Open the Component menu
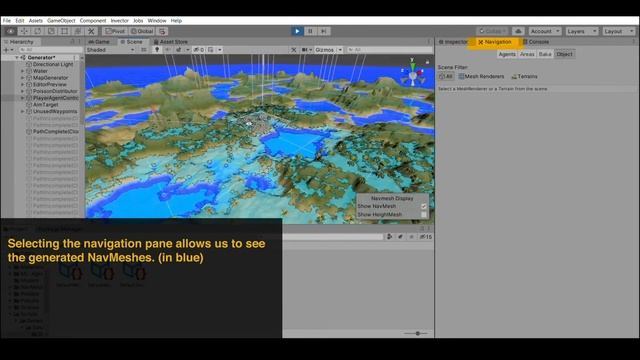Viewport: 640px width, 360px height. click(93, 20)
